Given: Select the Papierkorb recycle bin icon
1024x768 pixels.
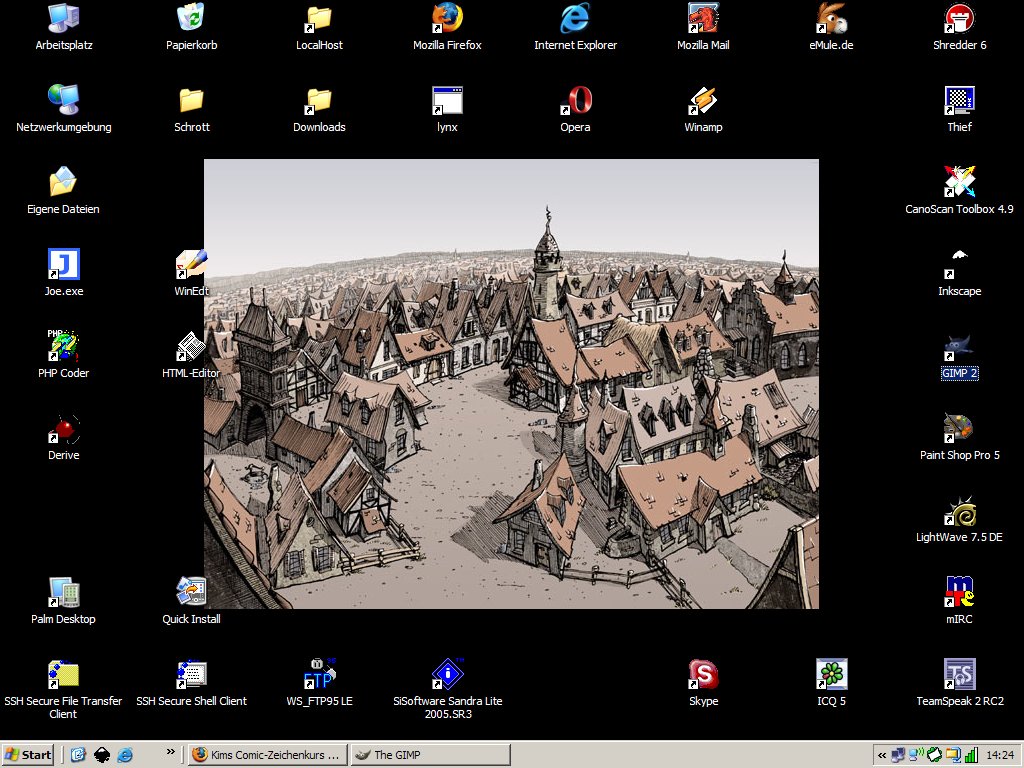Looking at the screenshot, I should [191, 19].
